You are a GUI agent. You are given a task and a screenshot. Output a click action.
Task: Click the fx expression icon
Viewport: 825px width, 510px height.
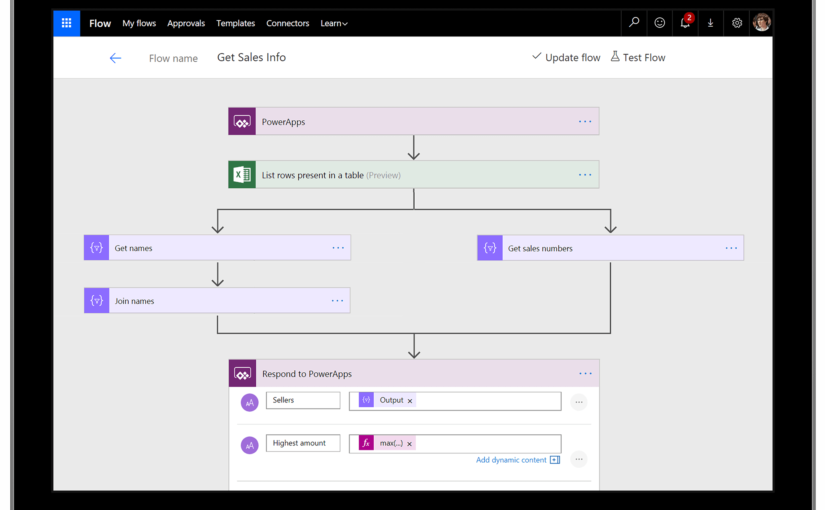(x=366, y=443)
